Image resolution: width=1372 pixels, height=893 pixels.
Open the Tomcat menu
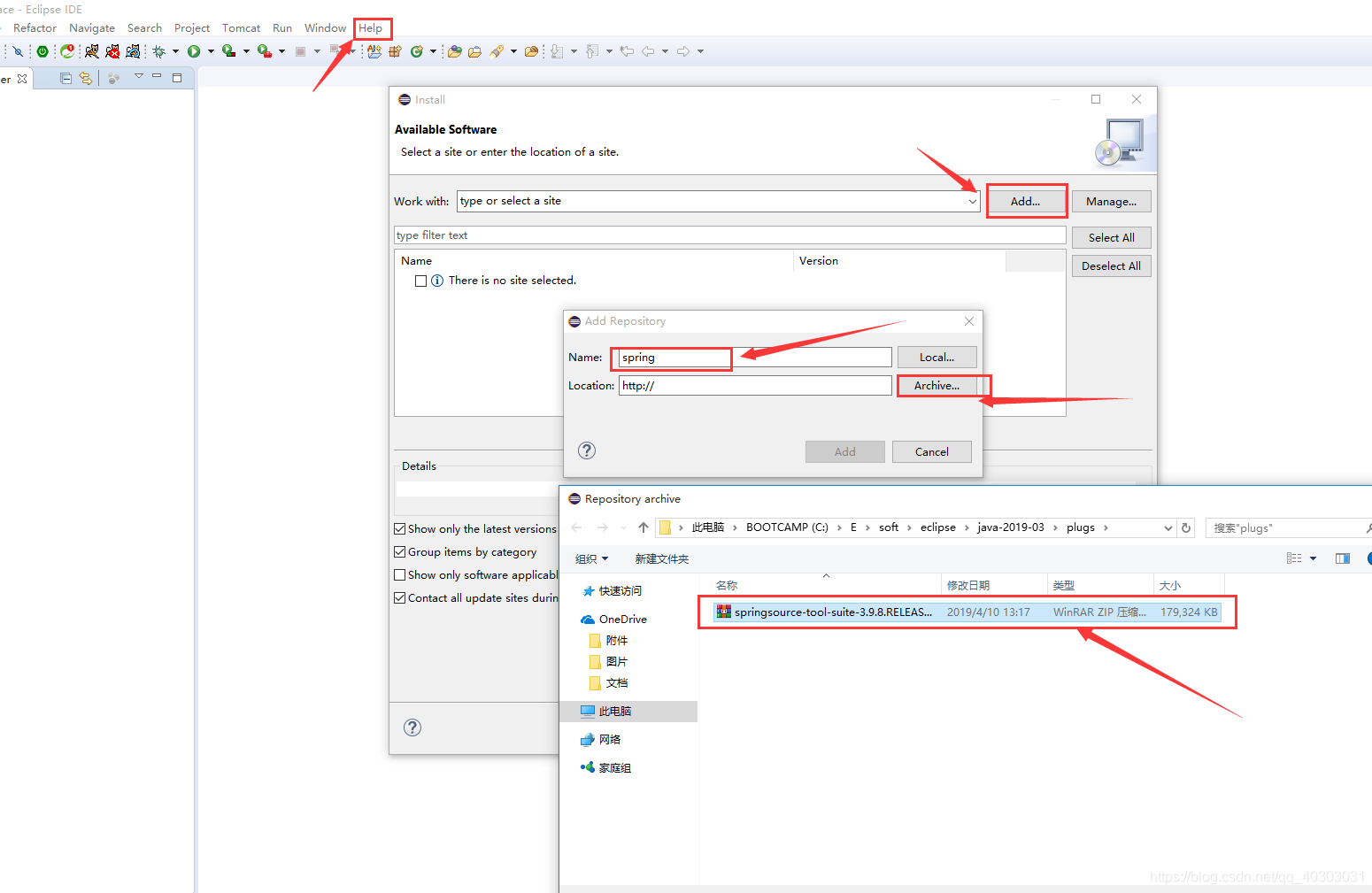coord(241,28)
